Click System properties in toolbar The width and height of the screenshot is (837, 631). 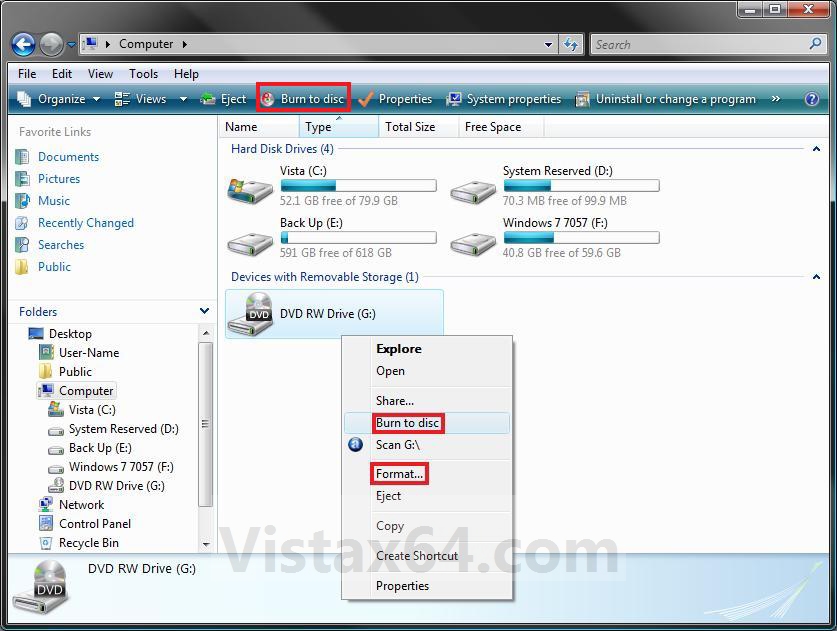[x=504, y=99]
